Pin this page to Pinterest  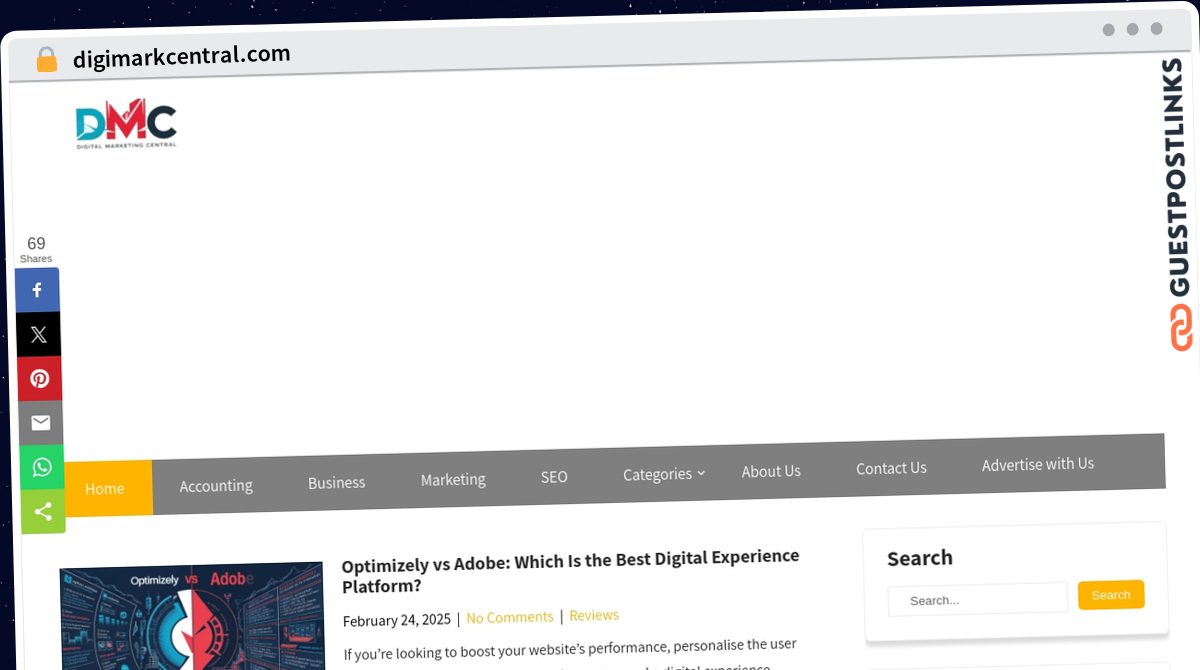[x=38, y=378]
